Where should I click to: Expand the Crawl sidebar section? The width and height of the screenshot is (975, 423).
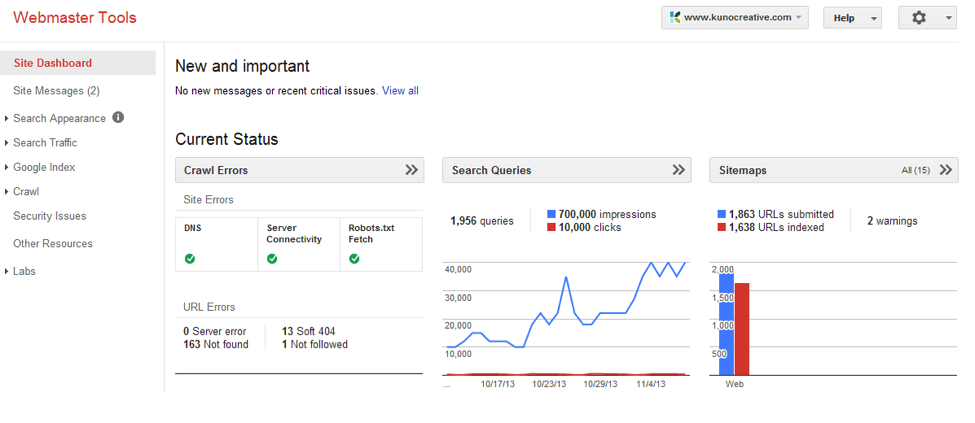26,191
